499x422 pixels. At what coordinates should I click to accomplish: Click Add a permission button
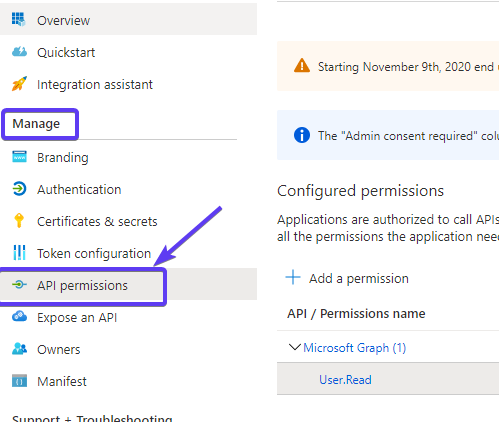pos(347,278)
